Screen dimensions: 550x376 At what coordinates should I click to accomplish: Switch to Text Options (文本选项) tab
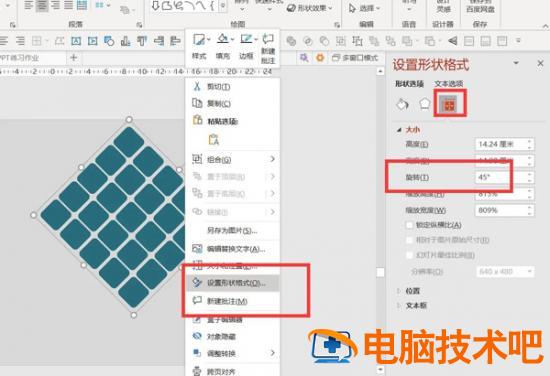[449, 84]
